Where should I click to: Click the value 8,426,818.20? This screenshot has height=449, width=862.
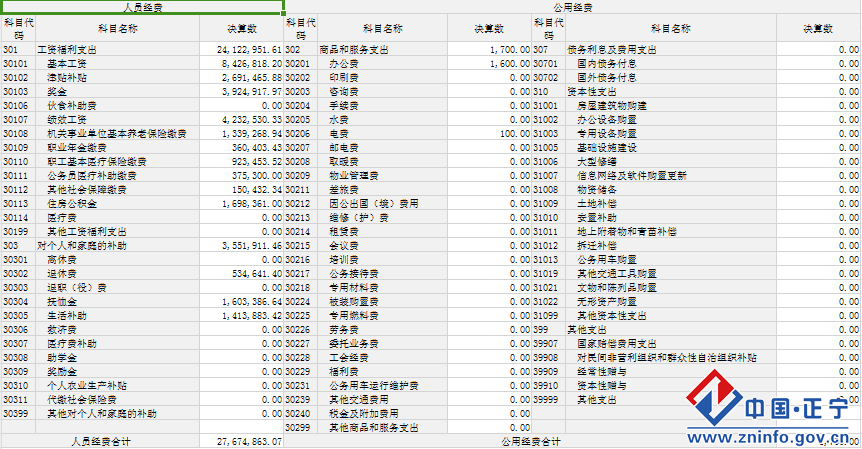[241, 64]
